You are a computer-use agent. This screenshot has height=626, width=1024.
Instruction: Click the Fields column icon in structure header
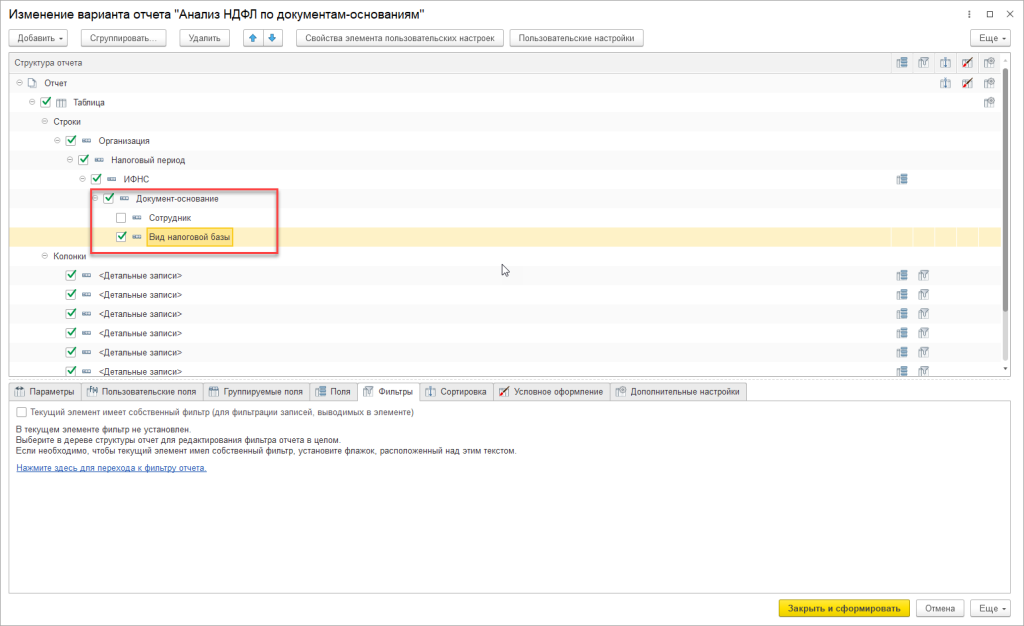coord(902,63)
